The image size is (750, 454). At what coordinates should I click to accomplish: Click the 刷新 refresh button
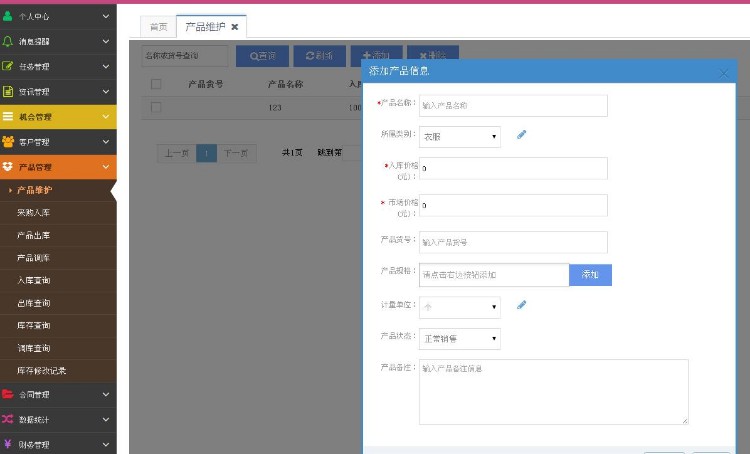320,56
